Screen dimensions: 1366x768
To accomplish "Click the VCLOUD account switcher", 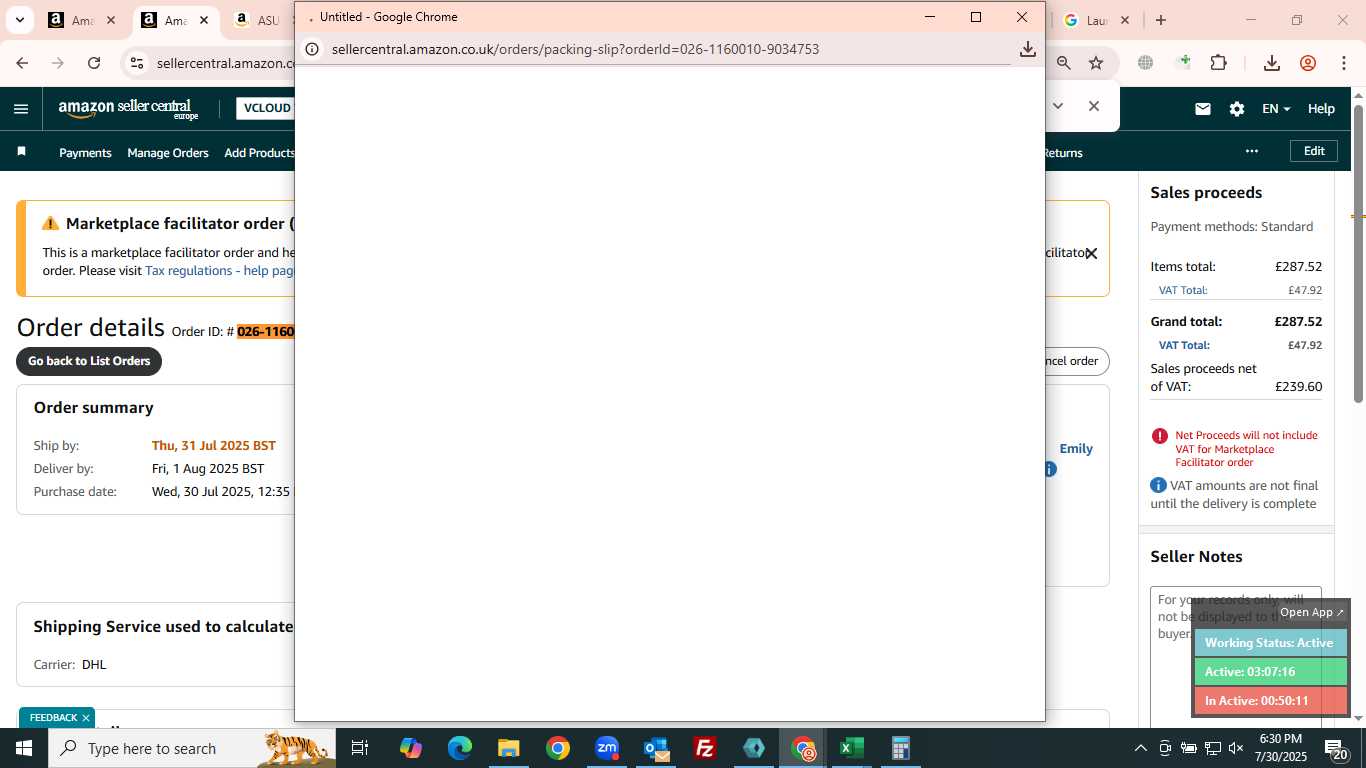I will (x=265, y=108).
